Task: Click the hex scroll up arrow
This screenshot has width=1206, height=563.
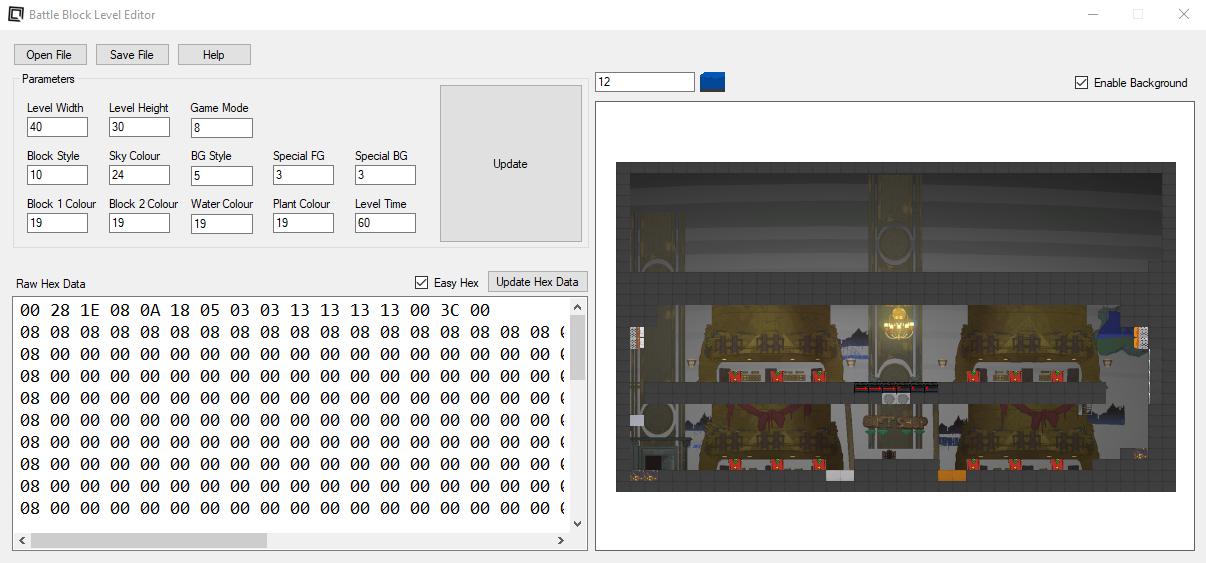Action: coord(578,306)
